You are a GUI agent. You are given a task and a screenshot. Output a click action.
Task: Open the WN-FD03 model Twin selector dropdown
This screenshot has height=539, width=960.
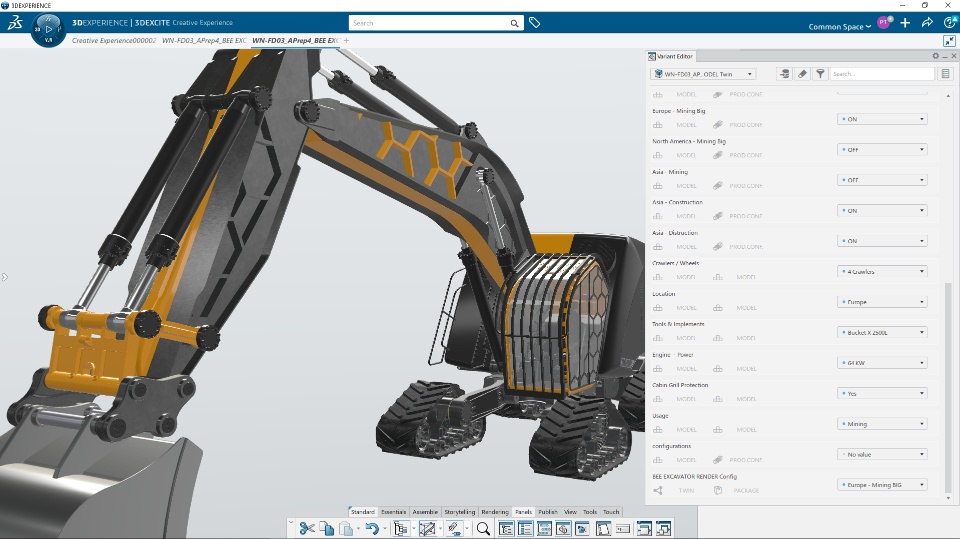pyautogui.click(x=703, y=74)
